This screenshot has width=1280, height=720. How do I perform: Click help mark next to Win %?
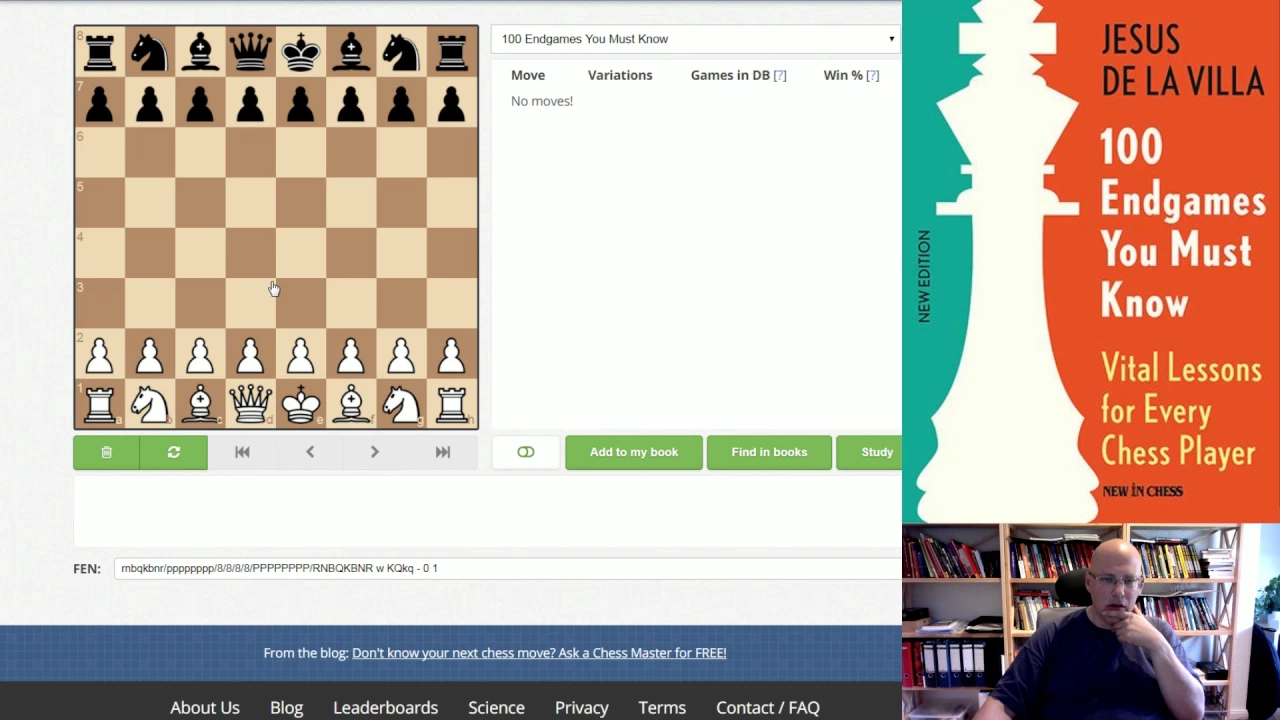coord(873,75)
